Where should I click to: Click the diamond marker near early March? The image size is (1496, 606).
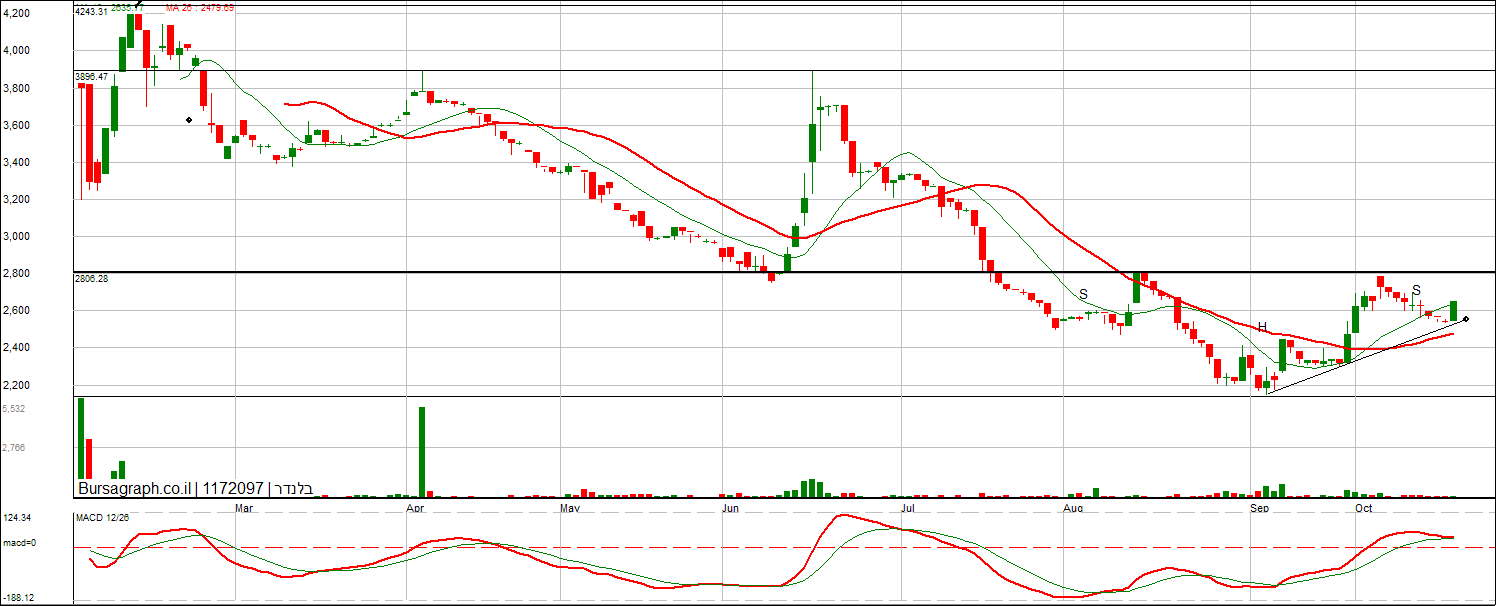click(189, 120)
